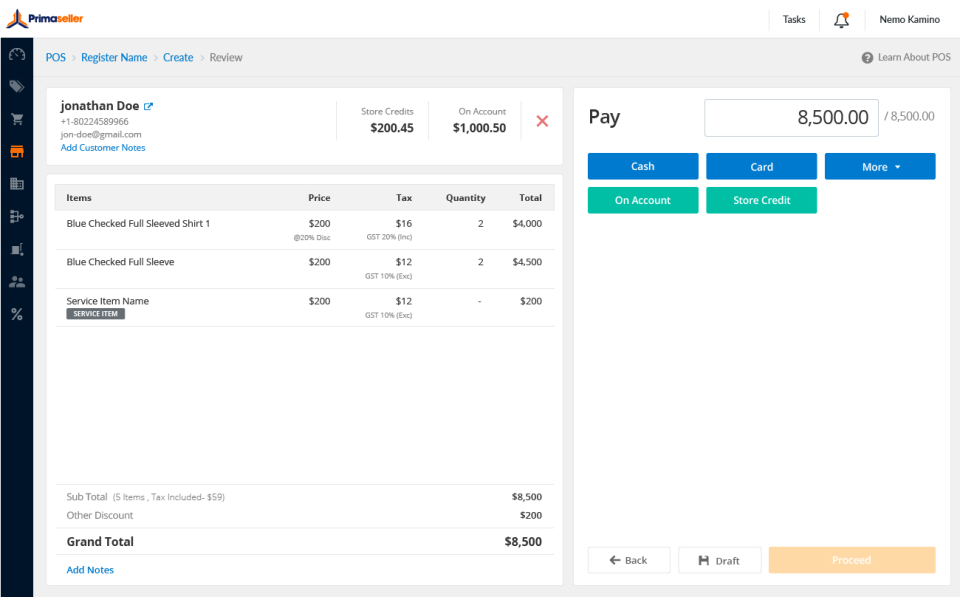This screenshot has width=960, height=597.
Task: Click the price tag icon in sidebar
Action: pyautogui.click(x=16, y=87)
